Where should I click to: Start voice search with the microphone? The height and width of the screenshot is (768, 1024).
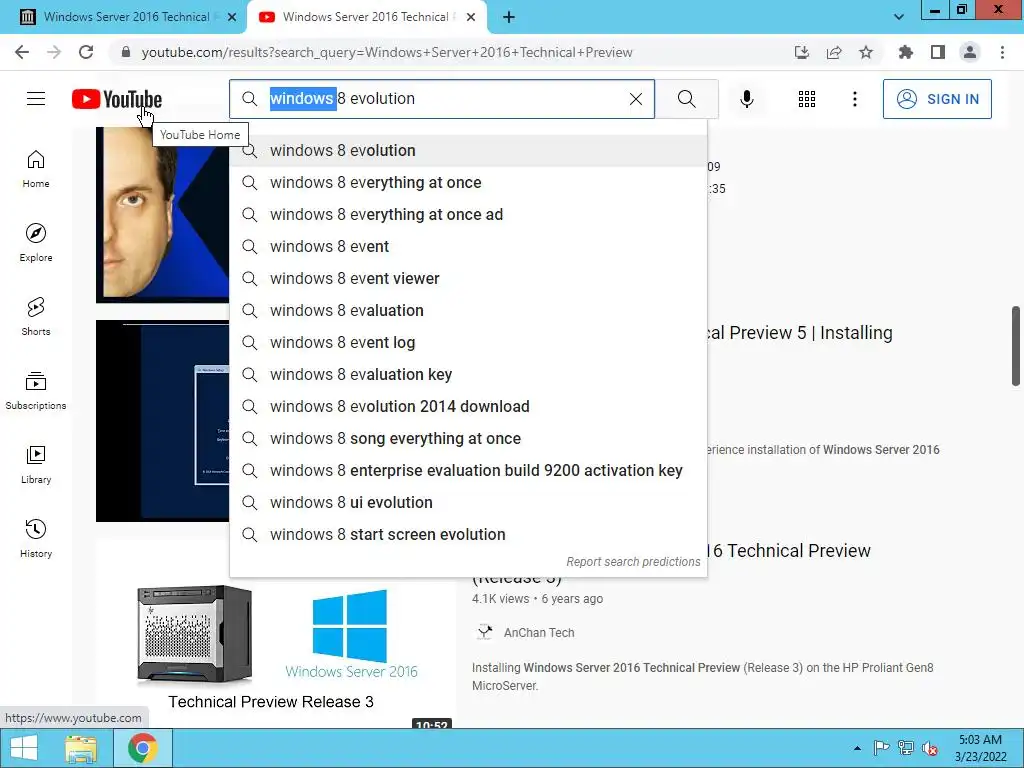[746, 99]
